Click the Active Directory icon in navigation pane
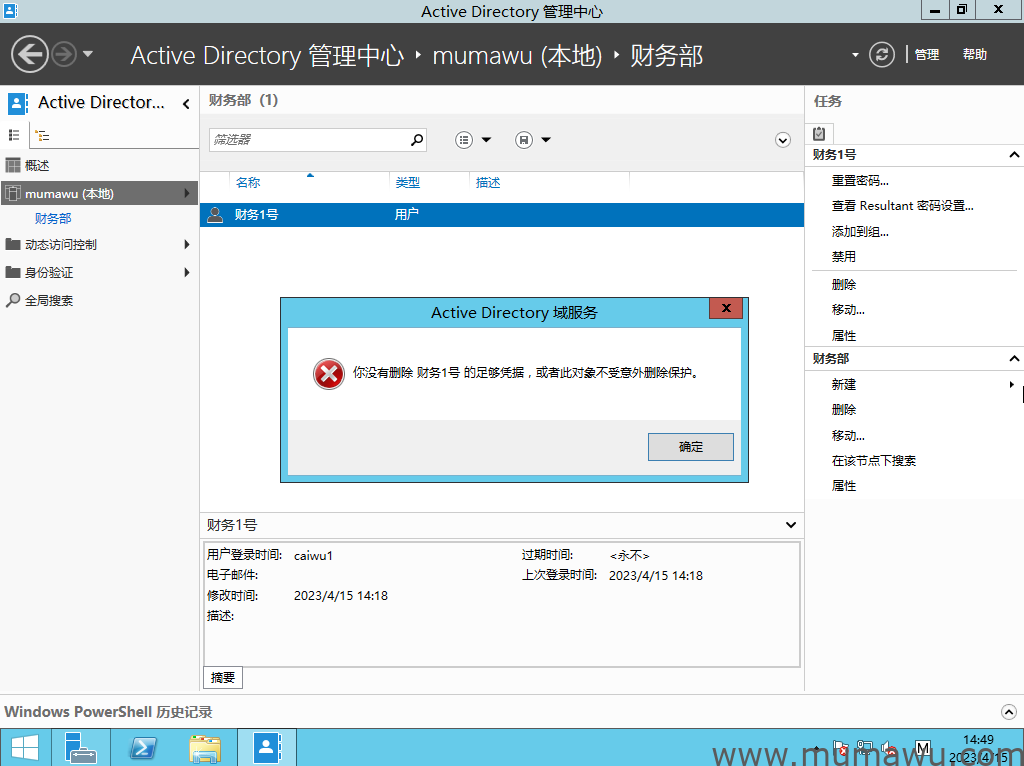 [x=17, y=103]
